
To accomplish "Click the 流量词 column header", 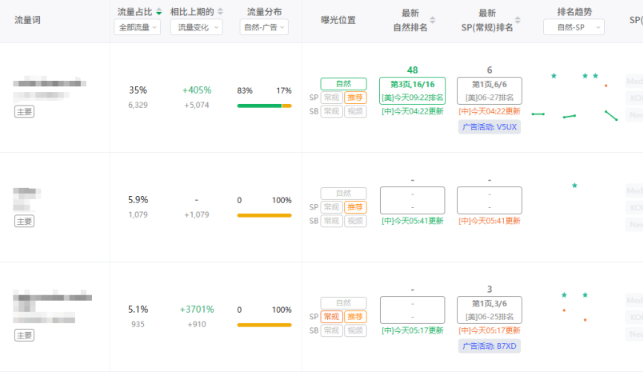I will [27, 20].
